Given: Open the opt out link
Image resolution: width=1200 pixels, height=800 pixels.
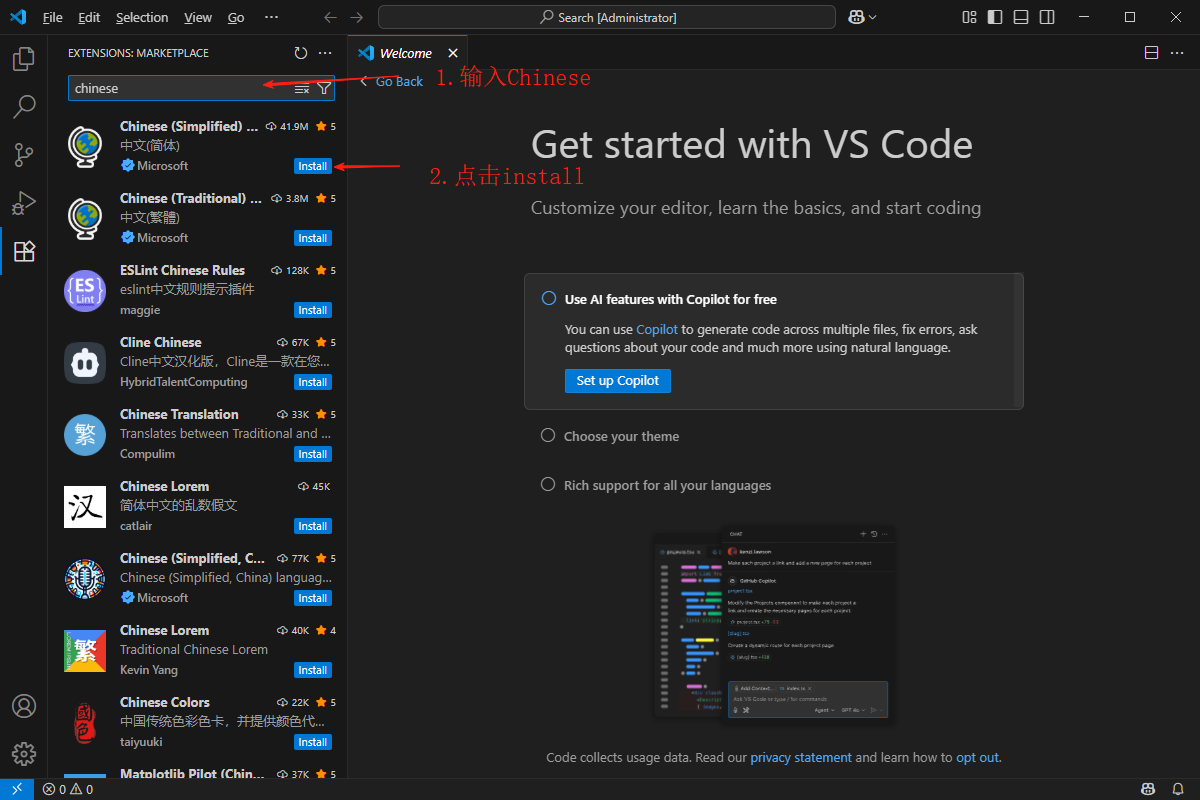Looking at the screenshot, I should pos(977,757).
